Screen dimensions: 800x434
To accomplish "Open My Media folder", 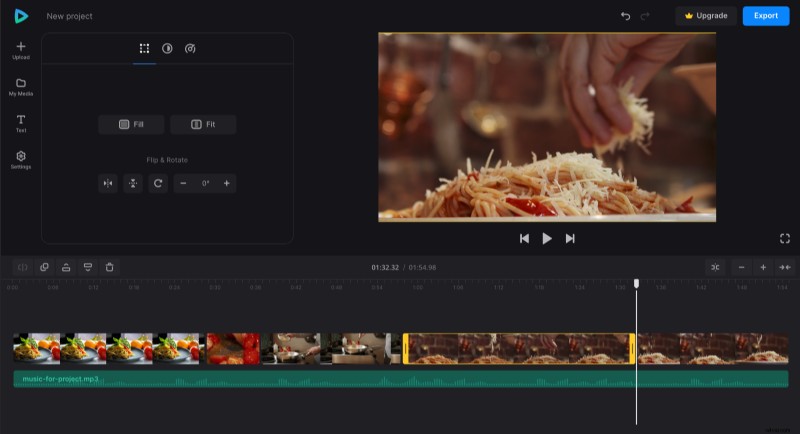I will coord(21,87).
